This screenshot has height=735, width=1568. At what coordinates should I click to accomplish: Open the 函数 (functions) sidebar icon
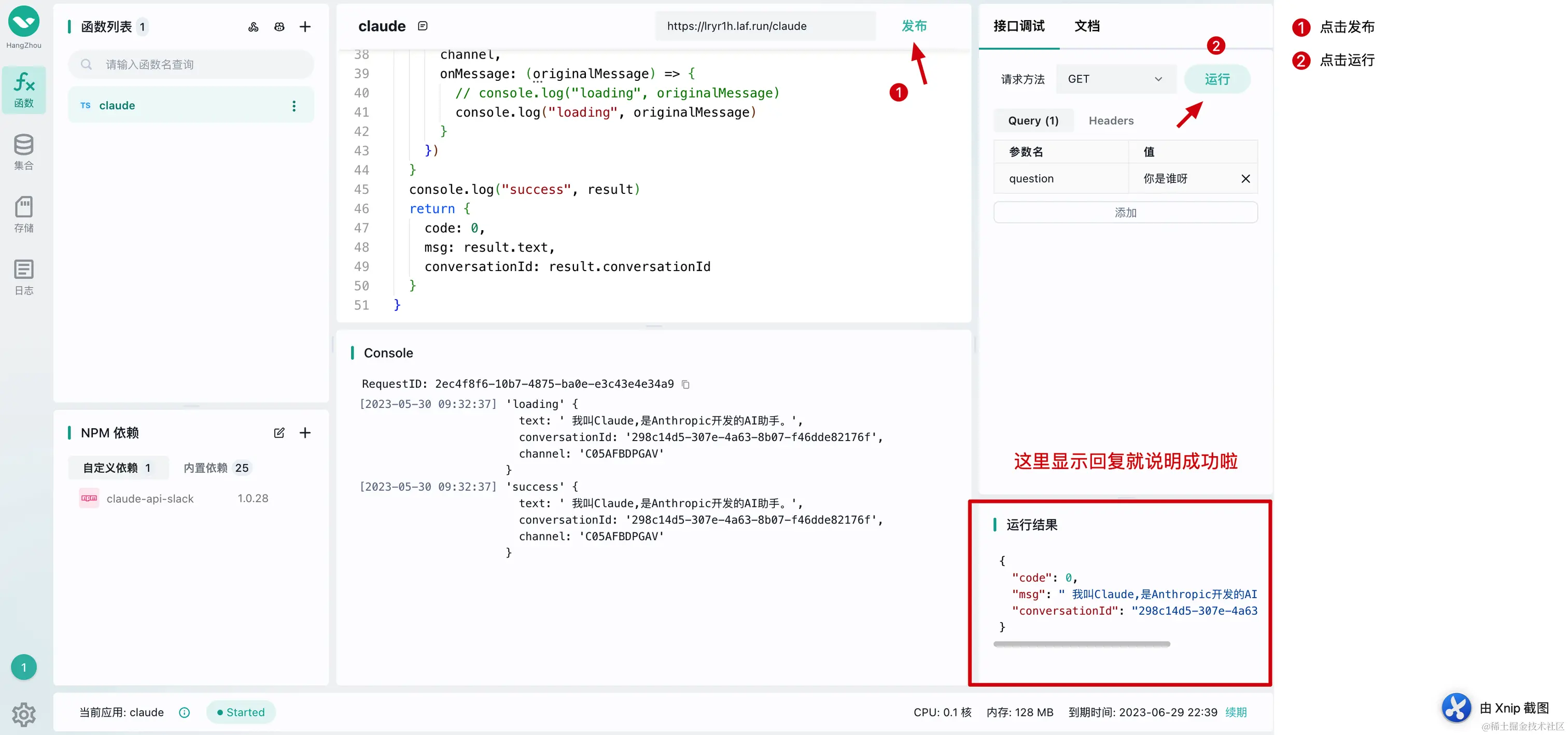(x=24, y=90)
